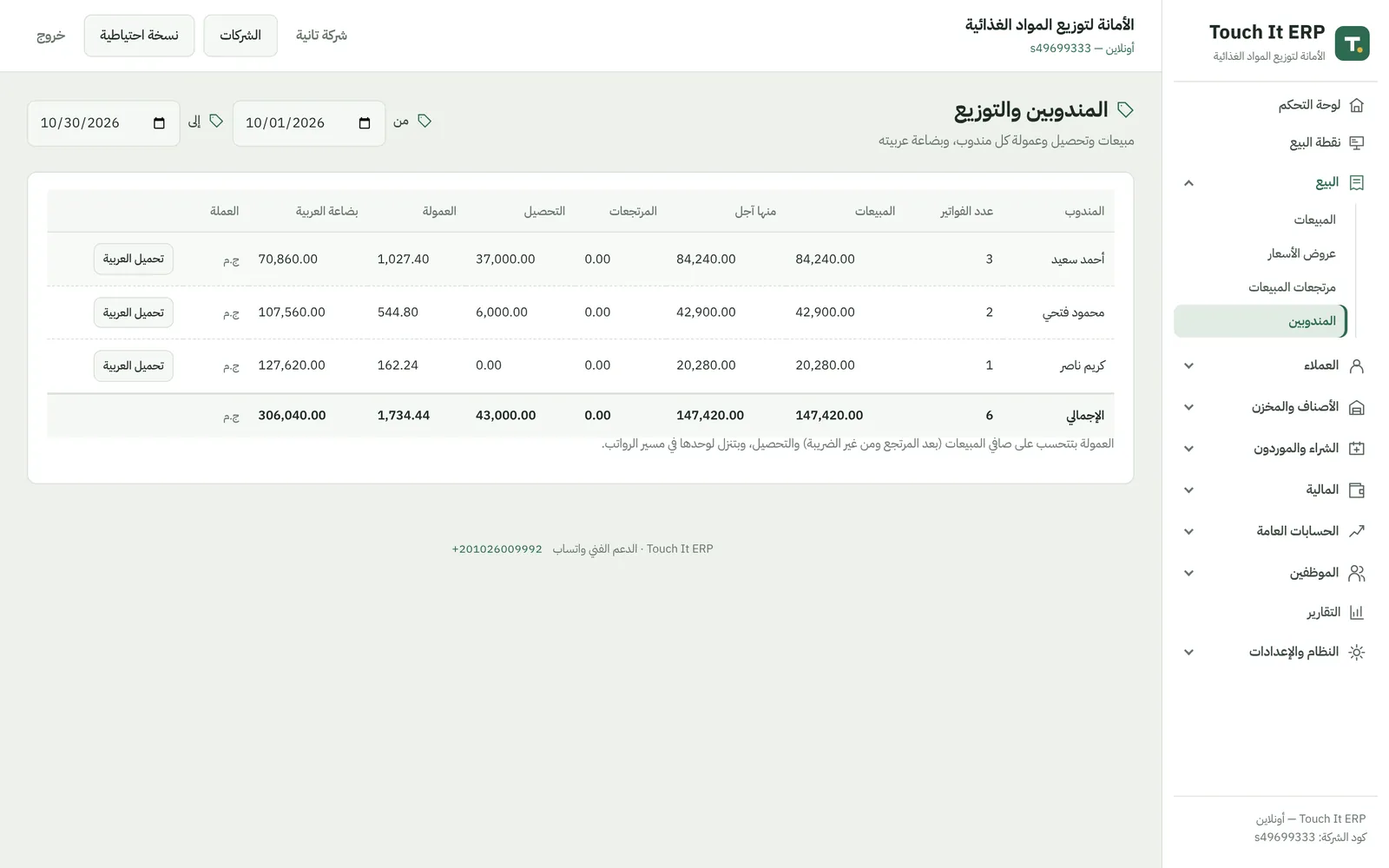Click the الشركات button
The image size is (1389, 868).
pos(240,36)
